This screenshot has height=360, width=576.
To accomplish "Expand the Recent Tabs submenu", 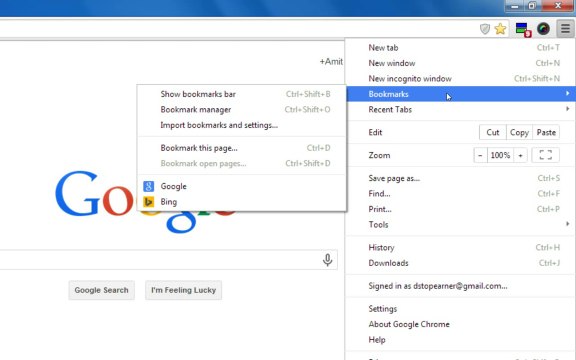I will (x=460, y=109).
